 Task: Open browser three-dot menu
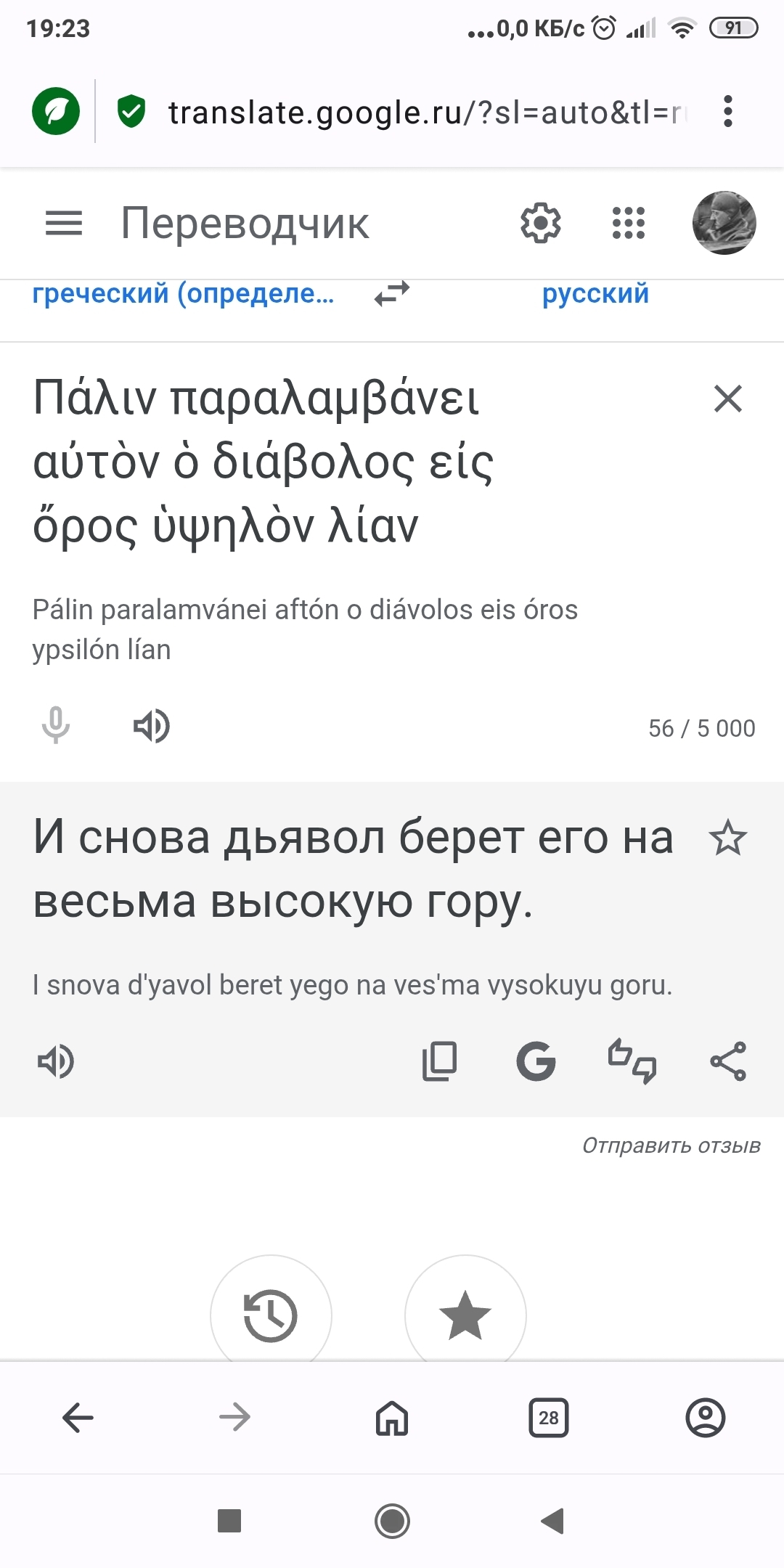tap(728, 112)
